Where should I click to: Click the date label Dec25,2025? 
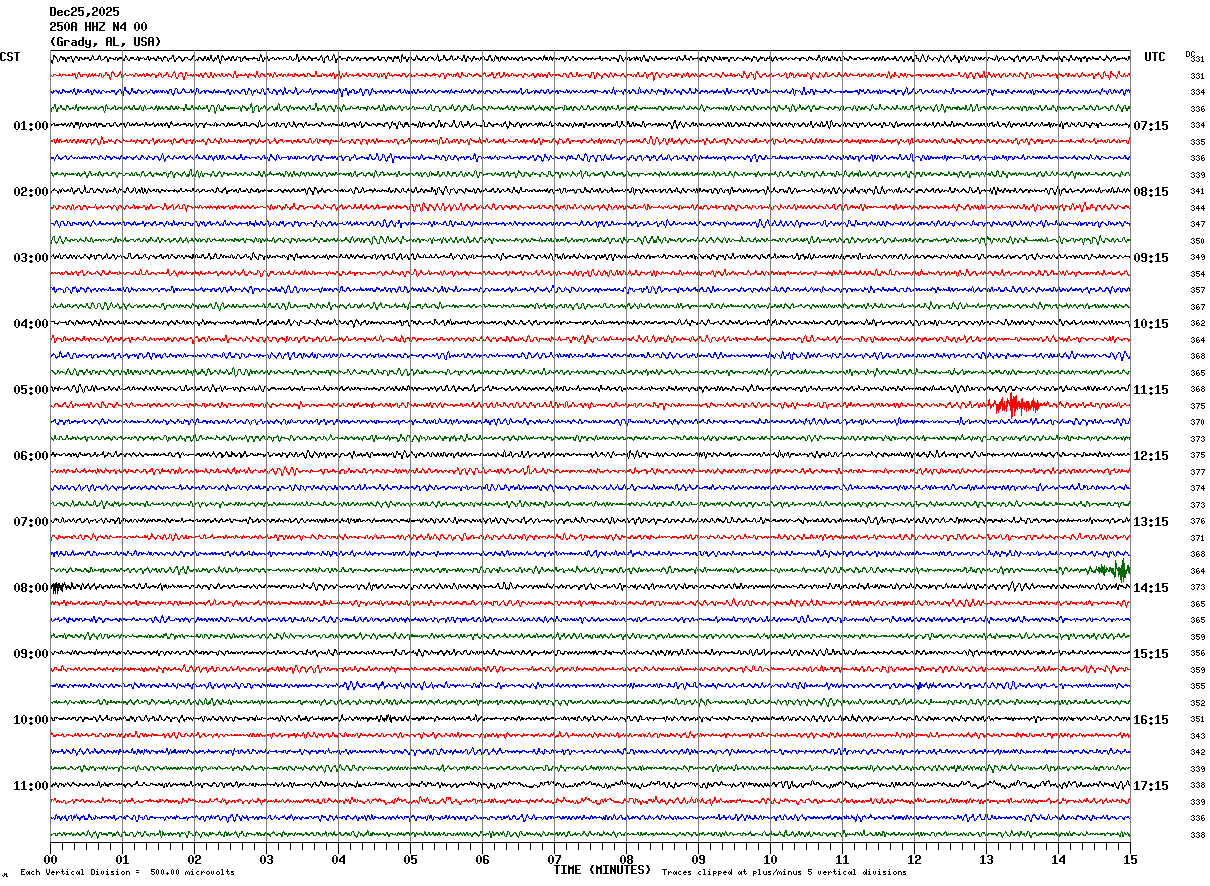click(84, 12)
